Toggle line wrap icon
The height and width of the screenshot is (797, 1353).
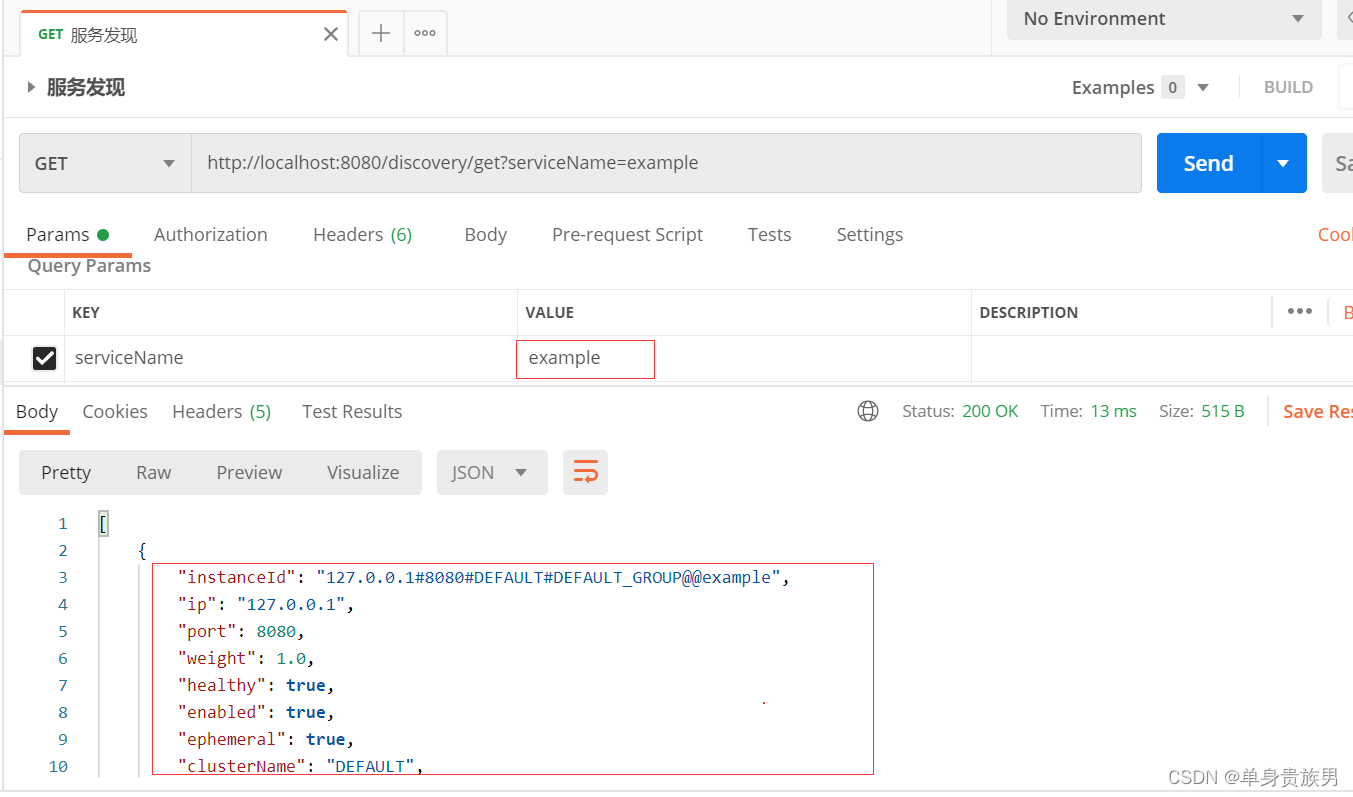[x=586, y=473]
